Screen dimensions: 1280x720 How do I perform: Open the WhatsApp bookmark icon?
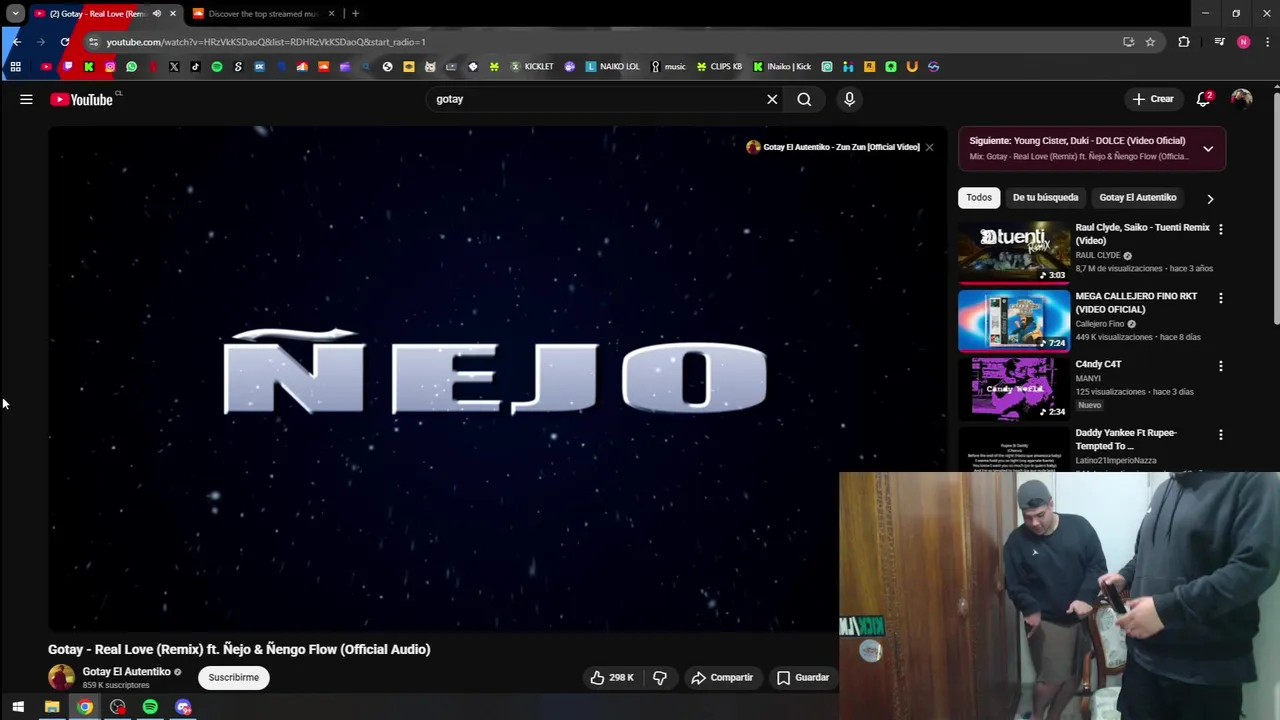tap(131, 67)
